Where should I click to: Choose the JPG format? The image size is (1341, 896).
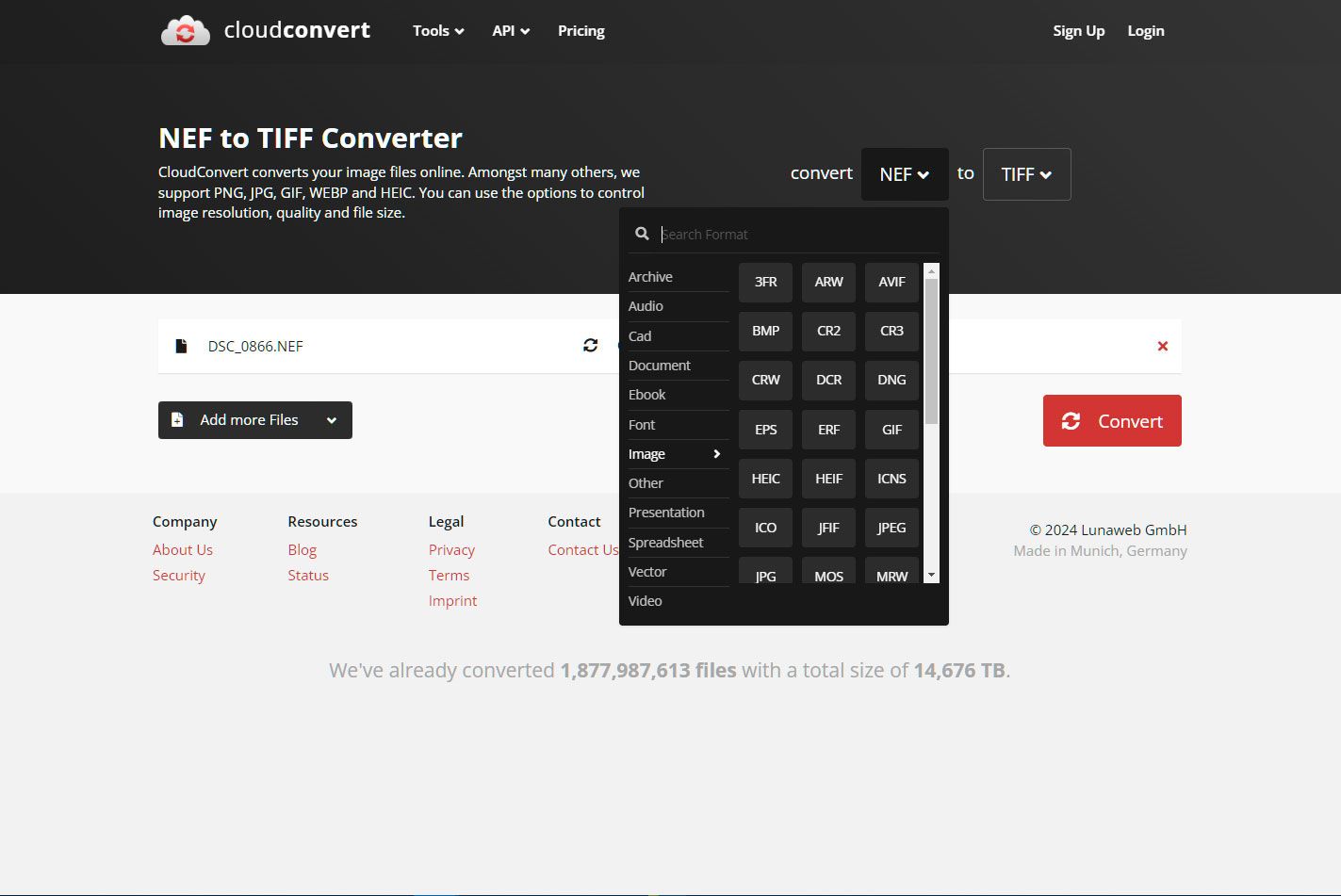pyautogui.click(x=765, y=571)
